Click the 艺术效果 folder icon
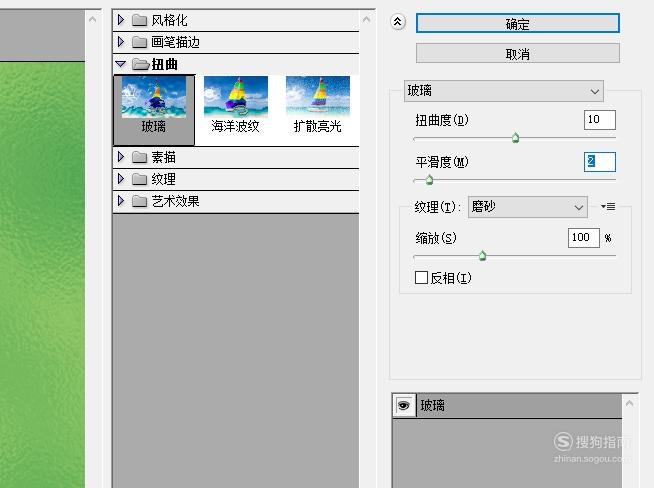Image resolution: width=654 pixels, height=488 pixels. pos(139,201)
